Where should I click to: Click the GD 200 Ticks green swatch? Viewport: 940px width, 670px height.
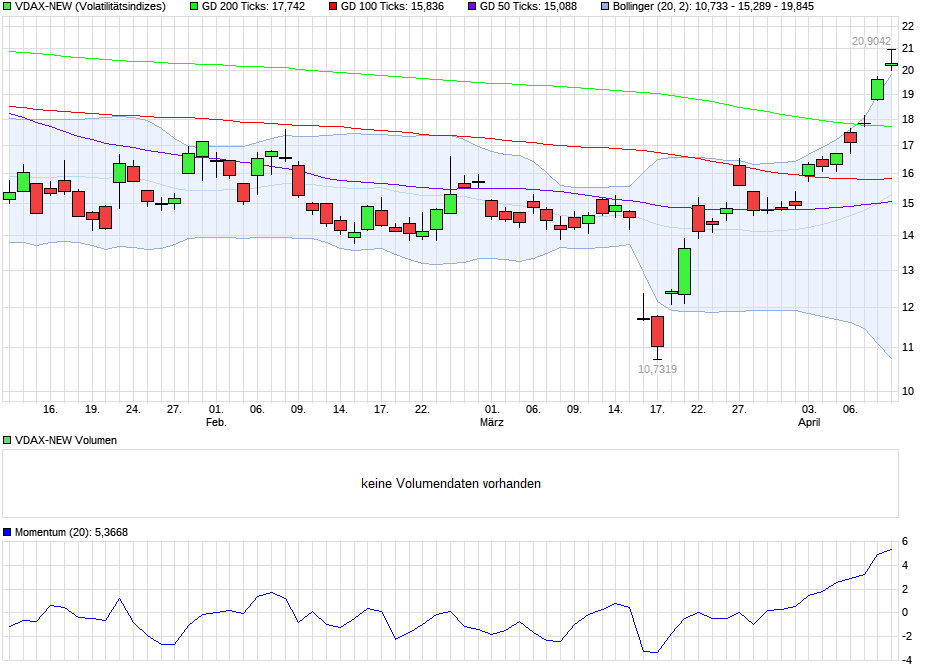194,7
